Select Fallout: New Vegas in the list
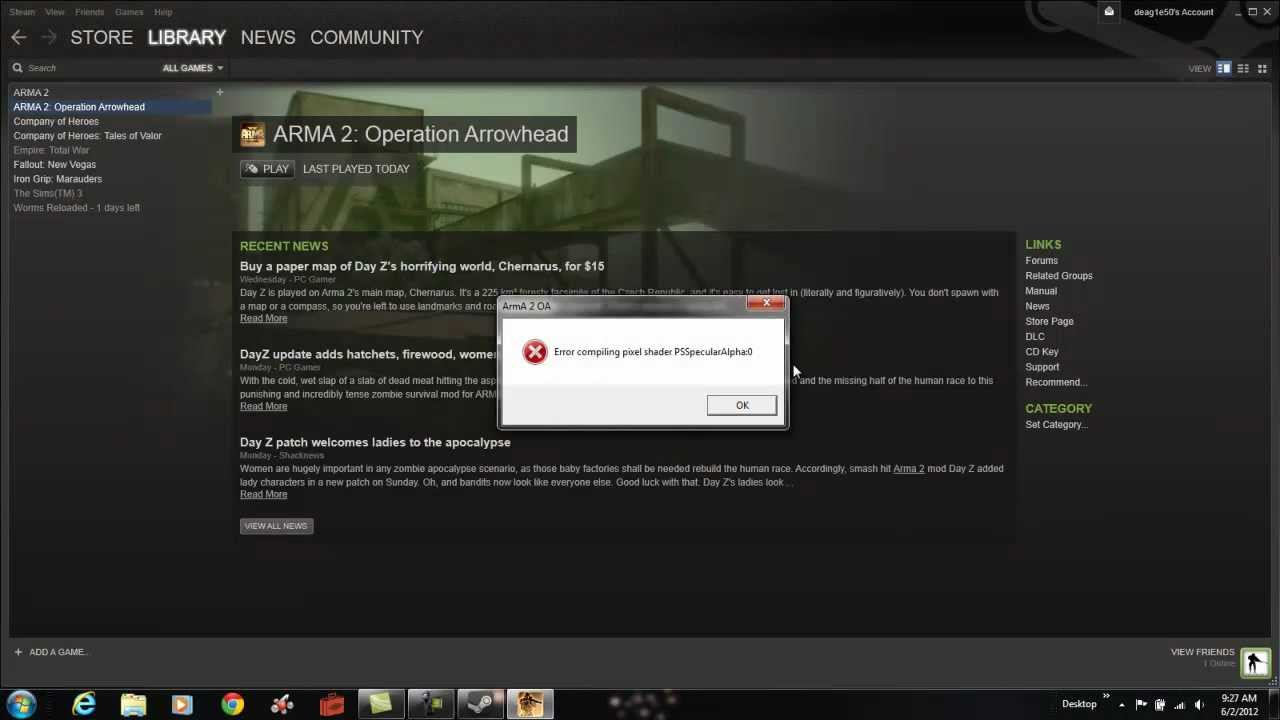The image size is (1280, 720). click(x=55, y=164)
